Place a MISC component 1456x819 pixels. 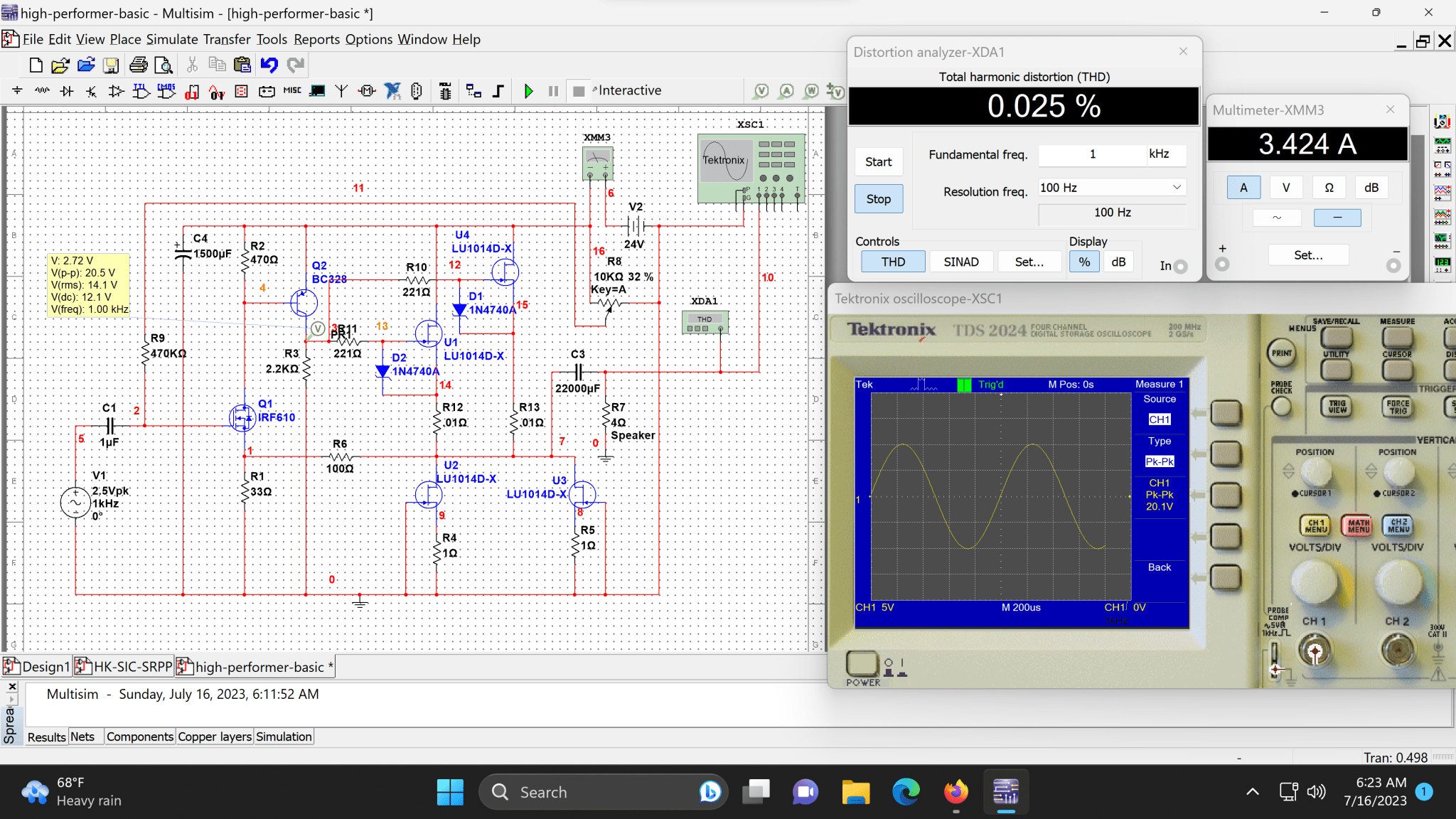tap(292, 91)
